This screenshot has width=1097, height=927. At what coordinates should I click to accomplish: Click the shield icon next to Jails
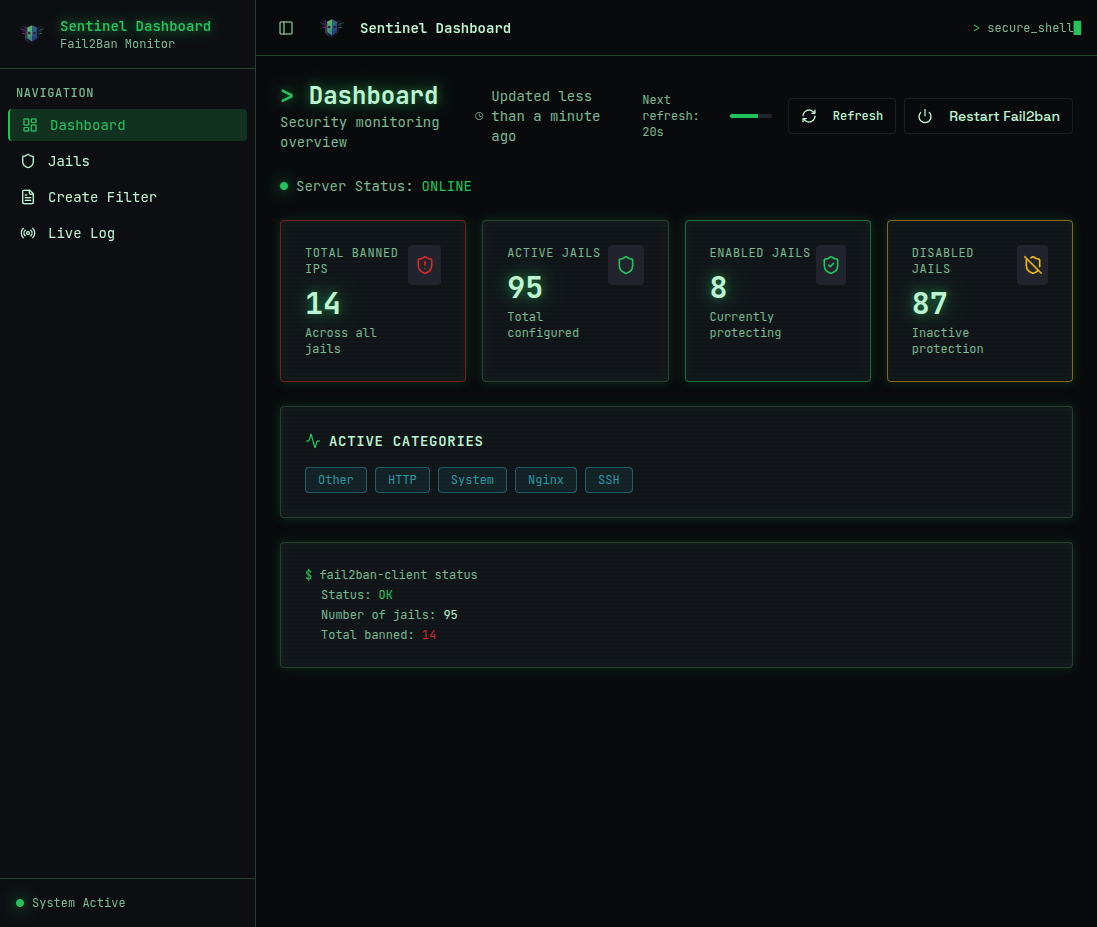(x=28, y=161)
